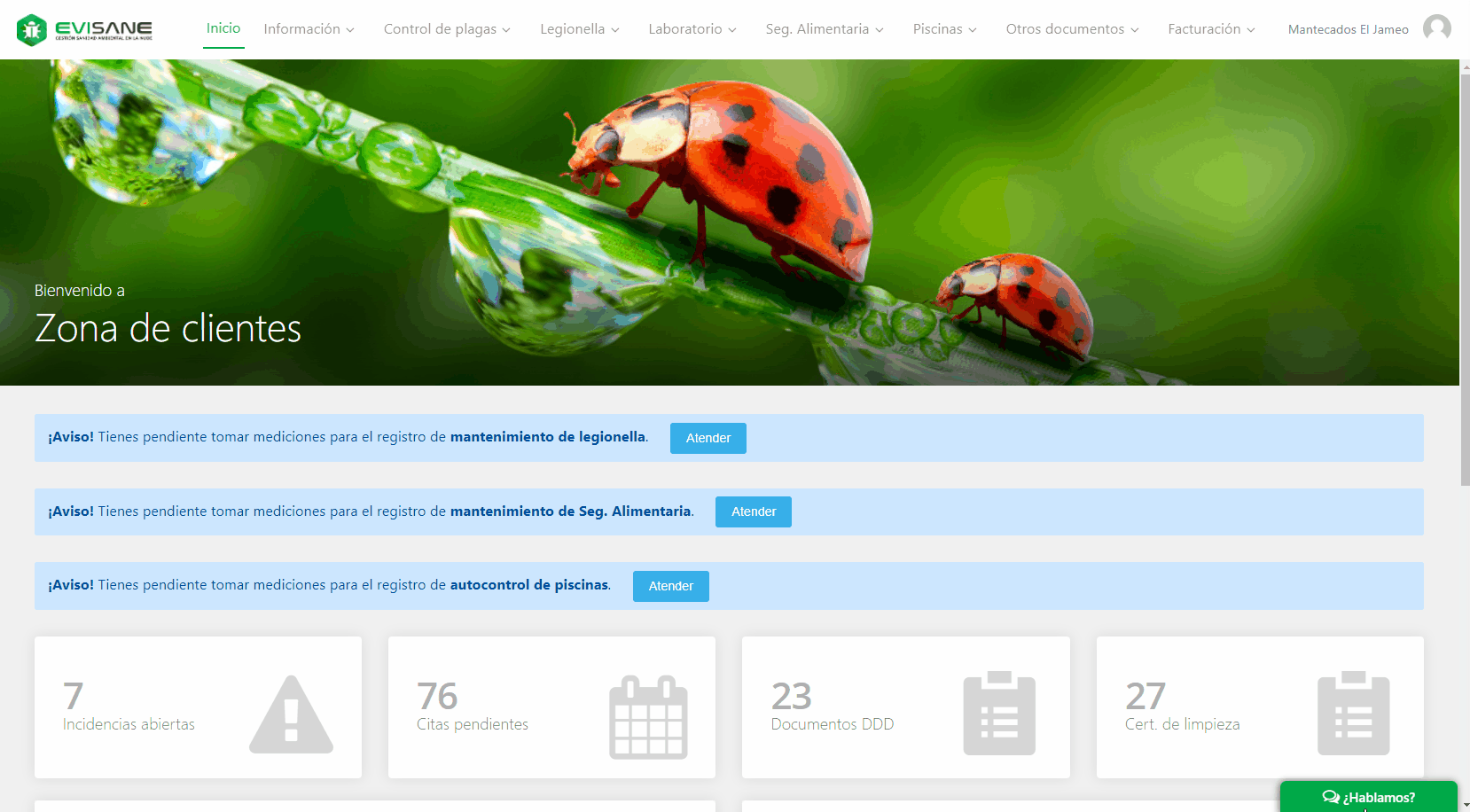Click the Mantecados El Jameo account name
This screenshot has width=1470, height=812.
pos(1348,29)
